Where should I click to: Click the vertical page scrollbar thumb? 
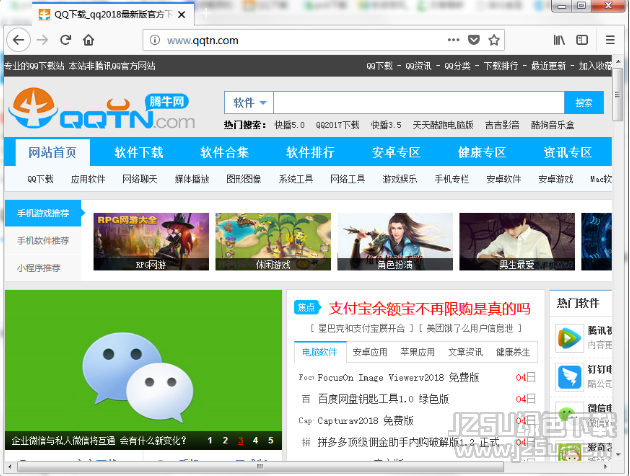pyautogui.click(x=618, y=95)
